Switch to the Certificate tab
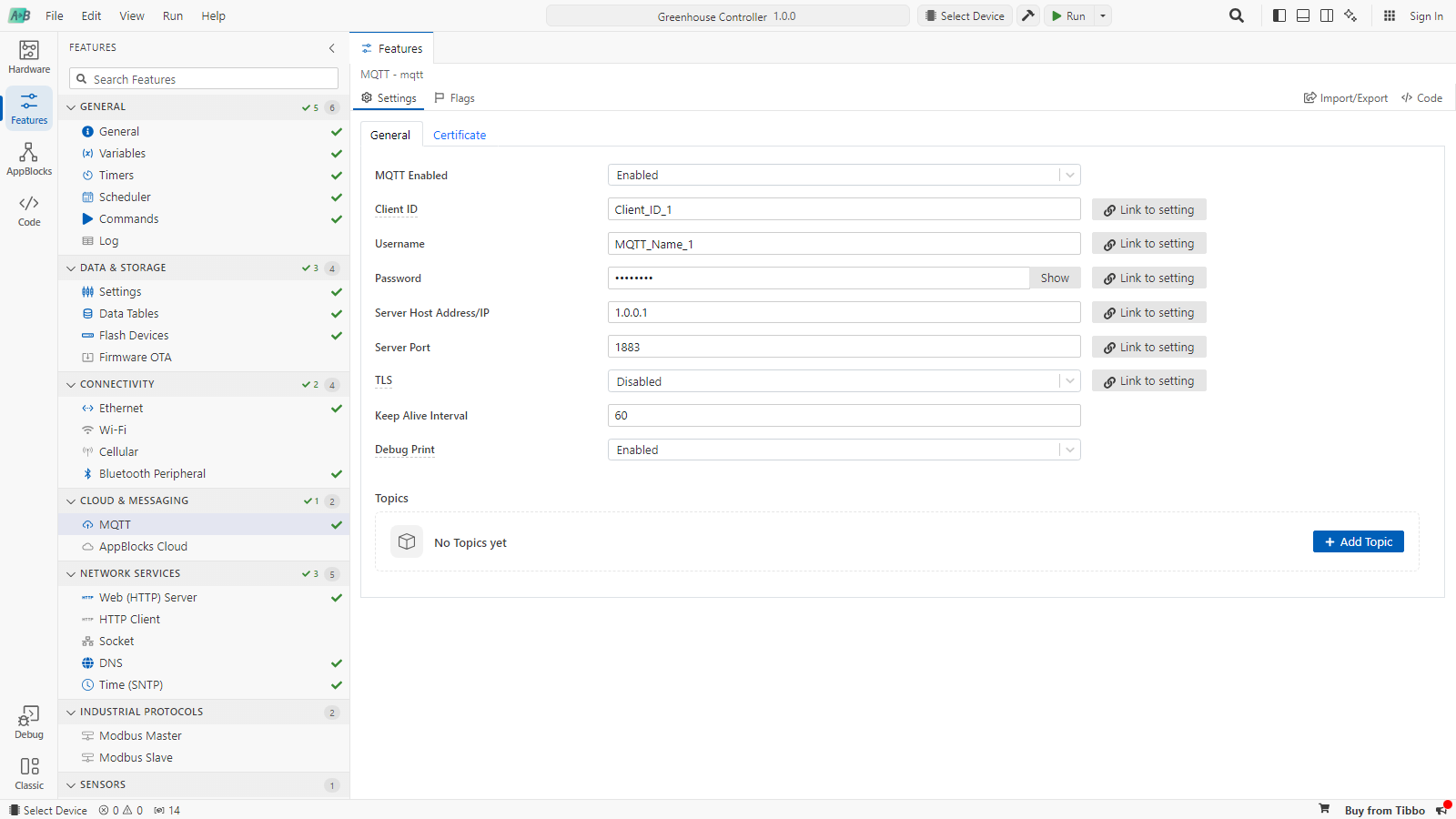Screen dimensions: 1456x819 click(x=460, y=135)
